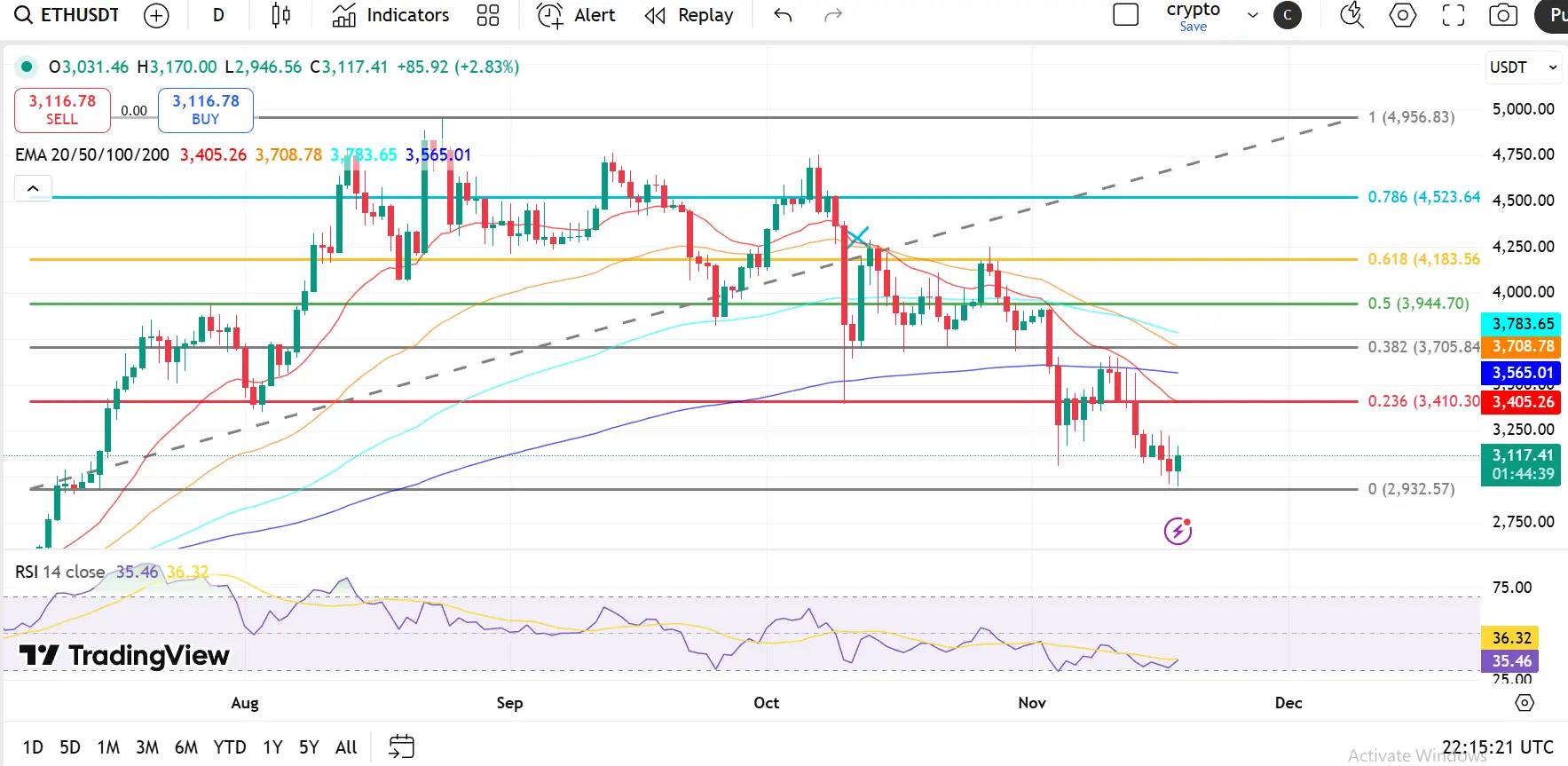Open the D interval selector

(x=218, y=15)
